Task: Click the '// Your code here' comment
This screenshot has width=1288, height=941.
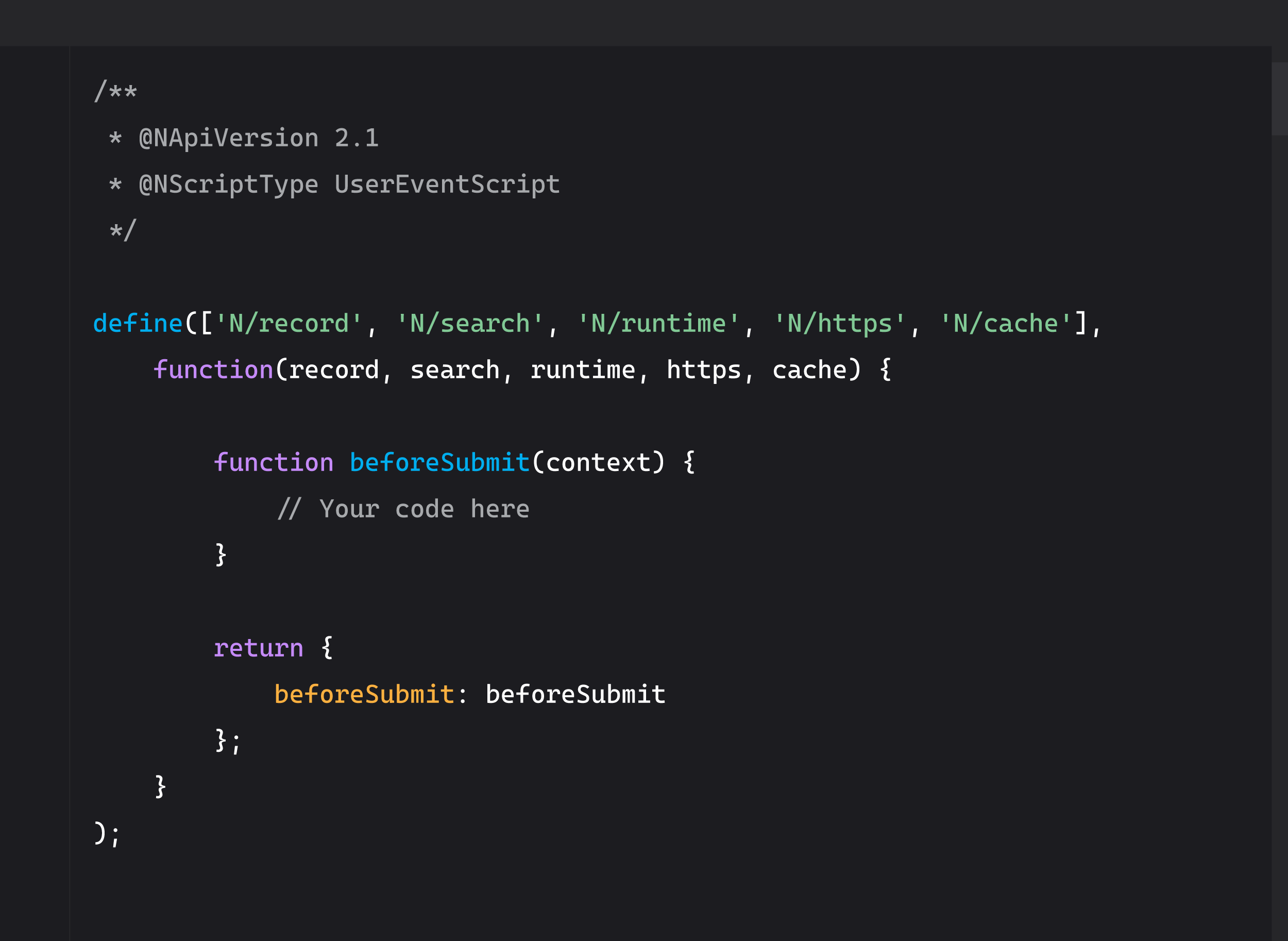Action: (403, 509)
